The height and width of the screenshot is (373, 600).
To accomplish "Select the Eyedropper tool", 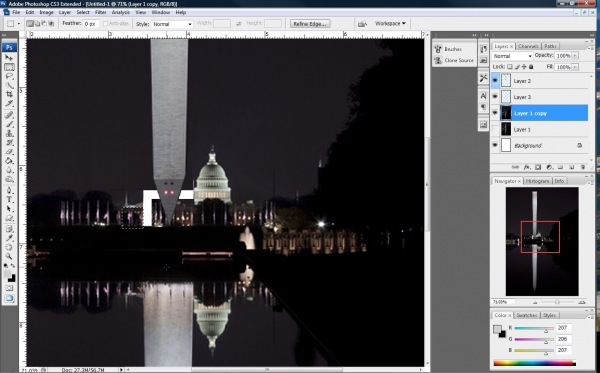I will [9, 238].
